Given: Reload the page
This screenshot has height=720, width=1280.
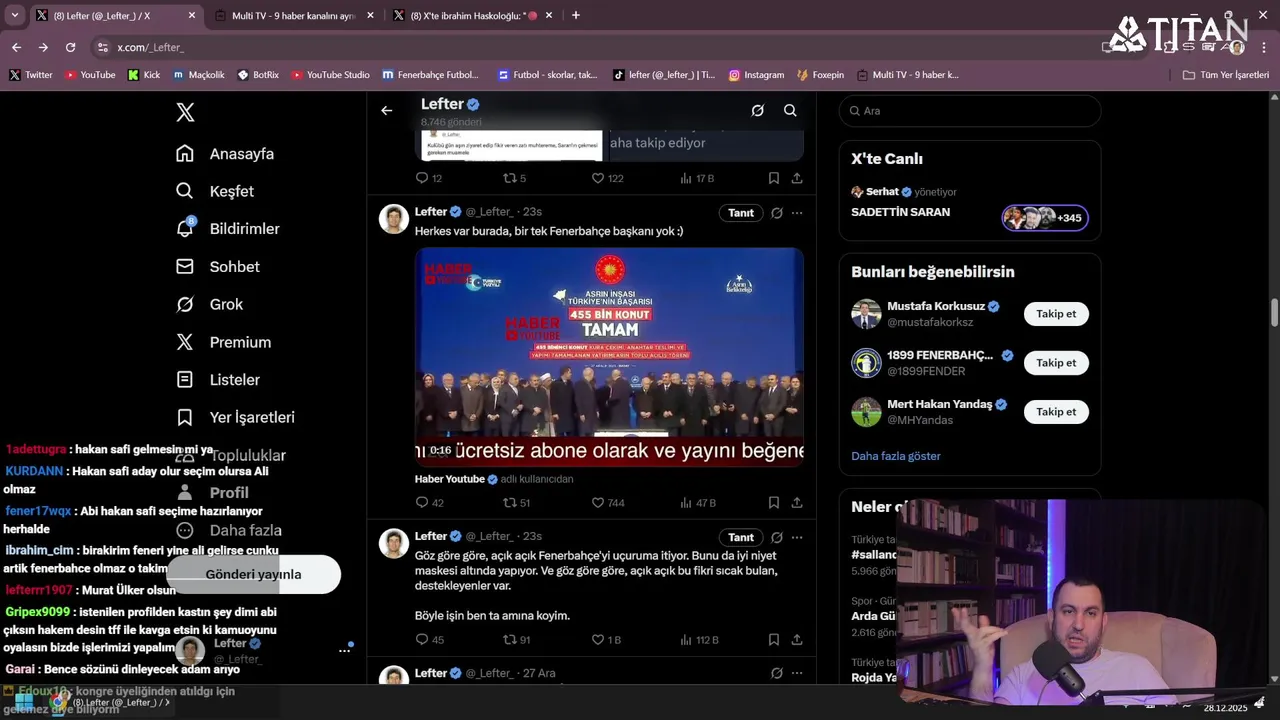Looking at the screenshot, I should click(x=70, y=47).
